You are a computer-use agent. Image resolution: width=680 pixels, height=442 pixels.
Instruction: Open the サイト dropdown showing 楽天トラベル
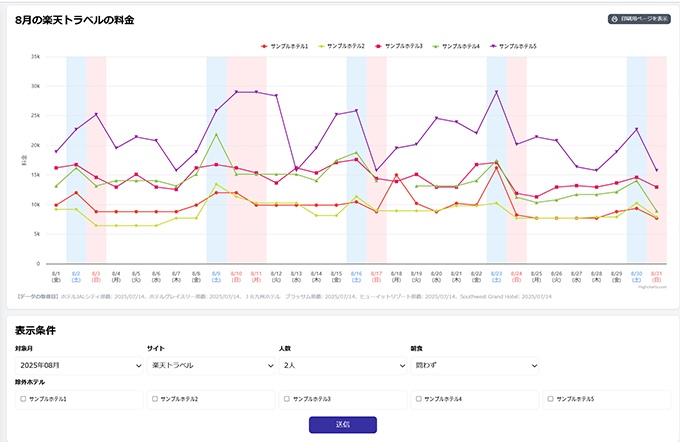[210, 366]
